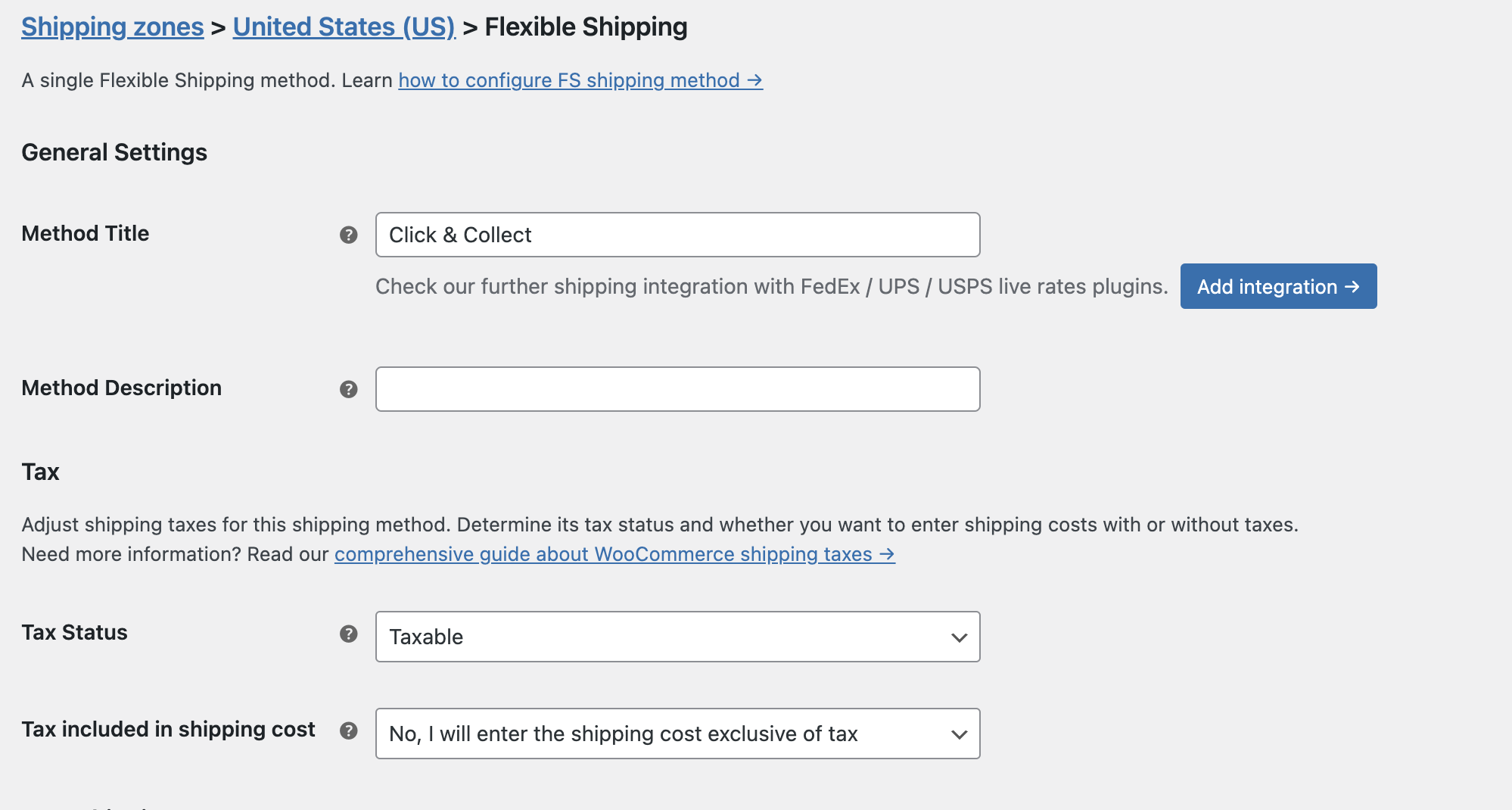Click into the Method Title text field
The height and width of the screenshot is (810, 1512).
pos(677,235)
